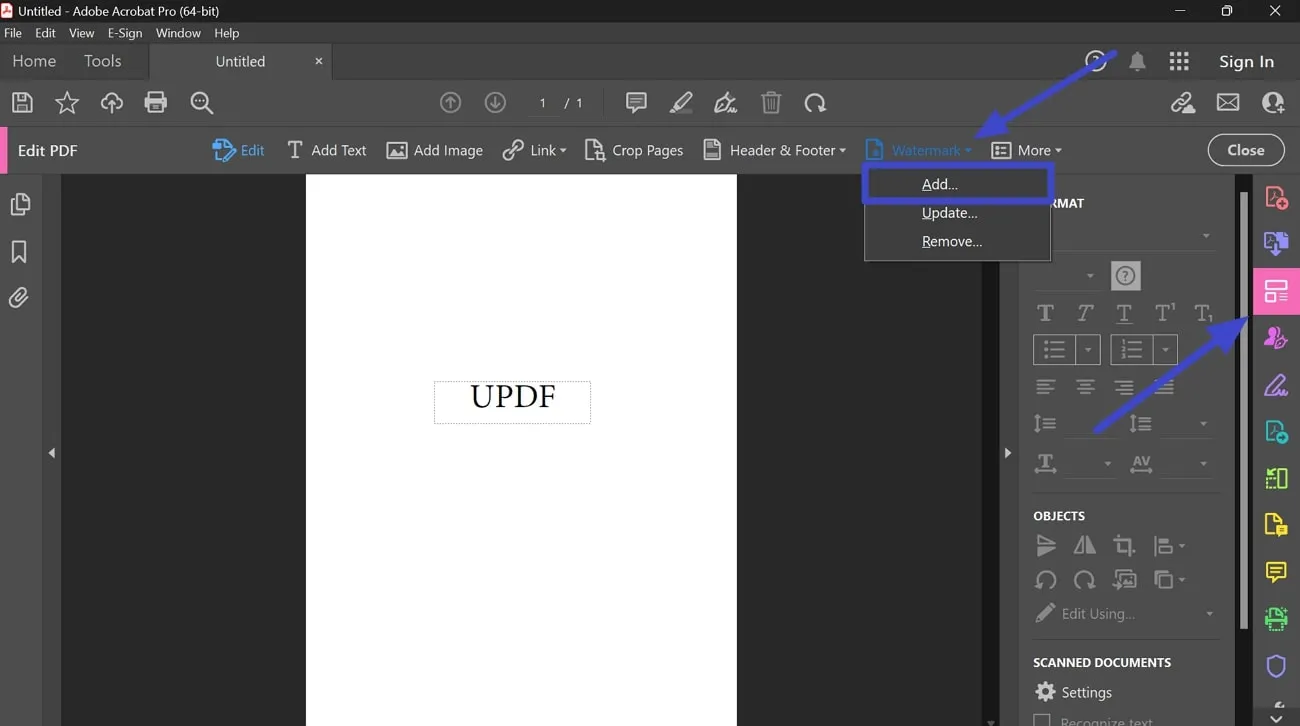1300x726 pixels.
Task: Select the crop image tool in Objects
Action: pos(1124,546)
